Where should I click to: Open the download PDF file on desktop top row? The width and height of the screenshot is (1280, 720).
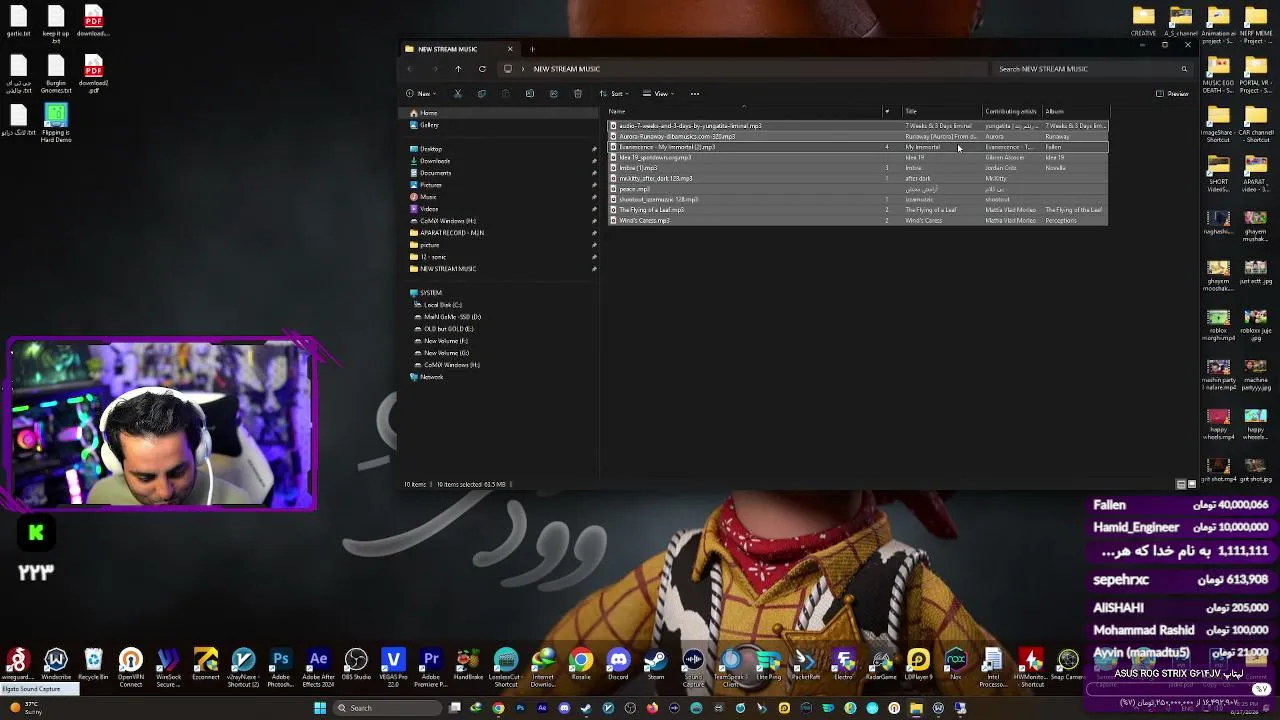click(x=93, y=22)
